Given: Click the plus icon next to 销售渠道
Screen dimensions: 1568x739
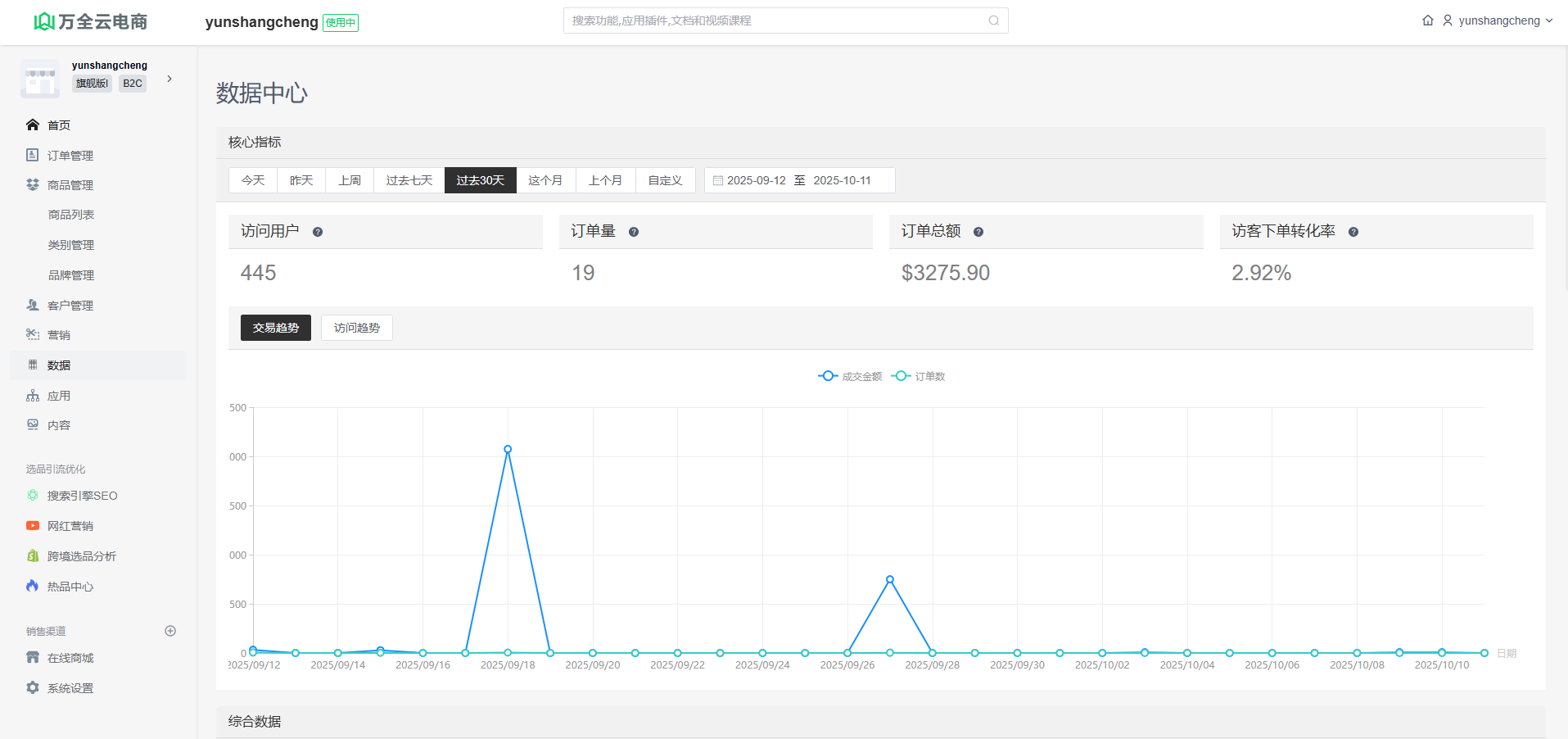Looking at the screenshot, I should coord(170,631).
